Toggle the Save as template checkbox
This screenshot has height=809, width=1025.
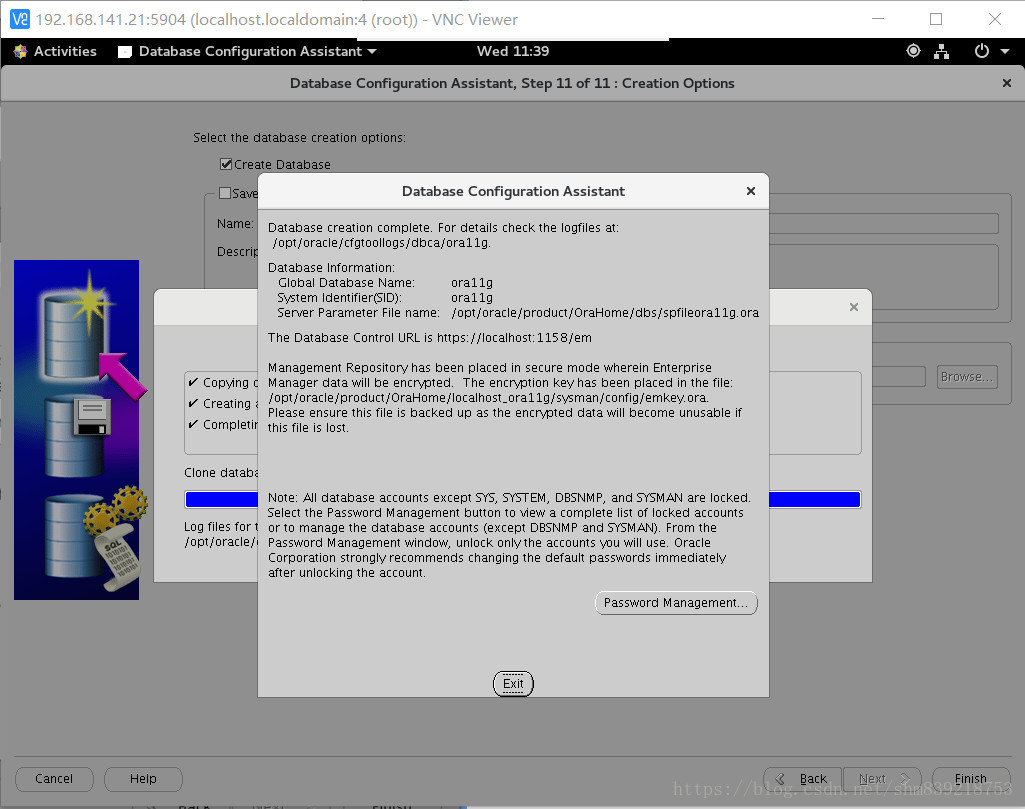(x=225, y=193)
